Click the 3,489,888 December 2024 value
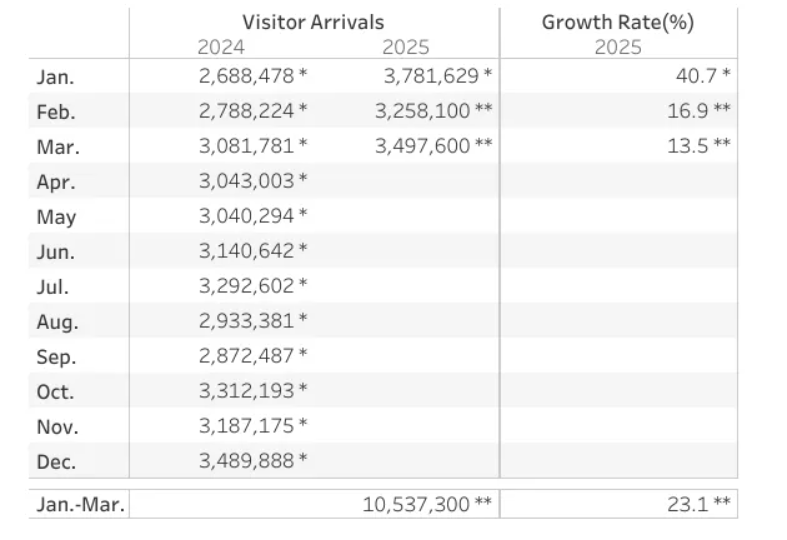Image resolution: width=787 pixels, height=540 pixels. (246, 461)
